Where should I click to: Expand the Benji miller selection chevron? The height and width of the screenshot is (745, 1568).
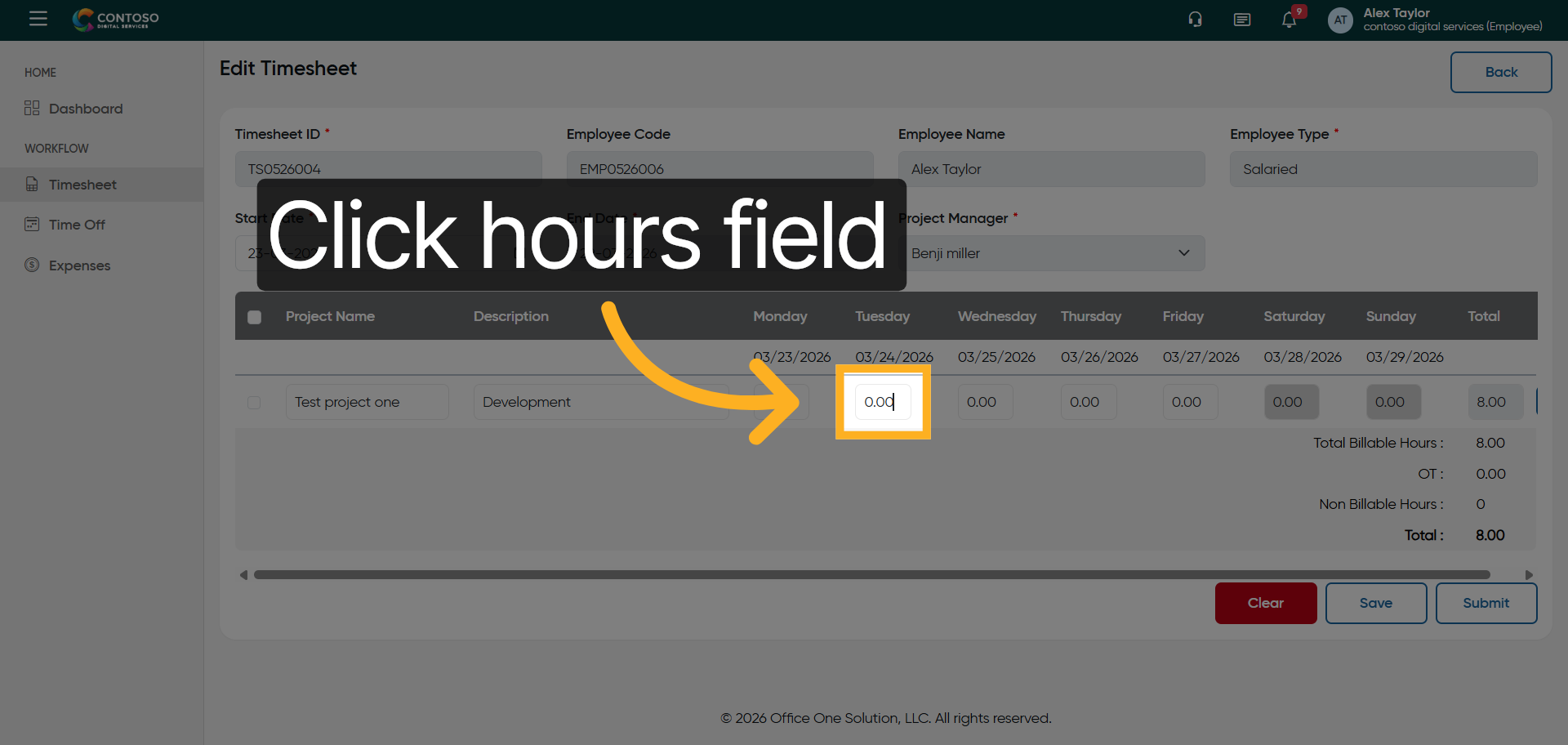coord(1185,253)
